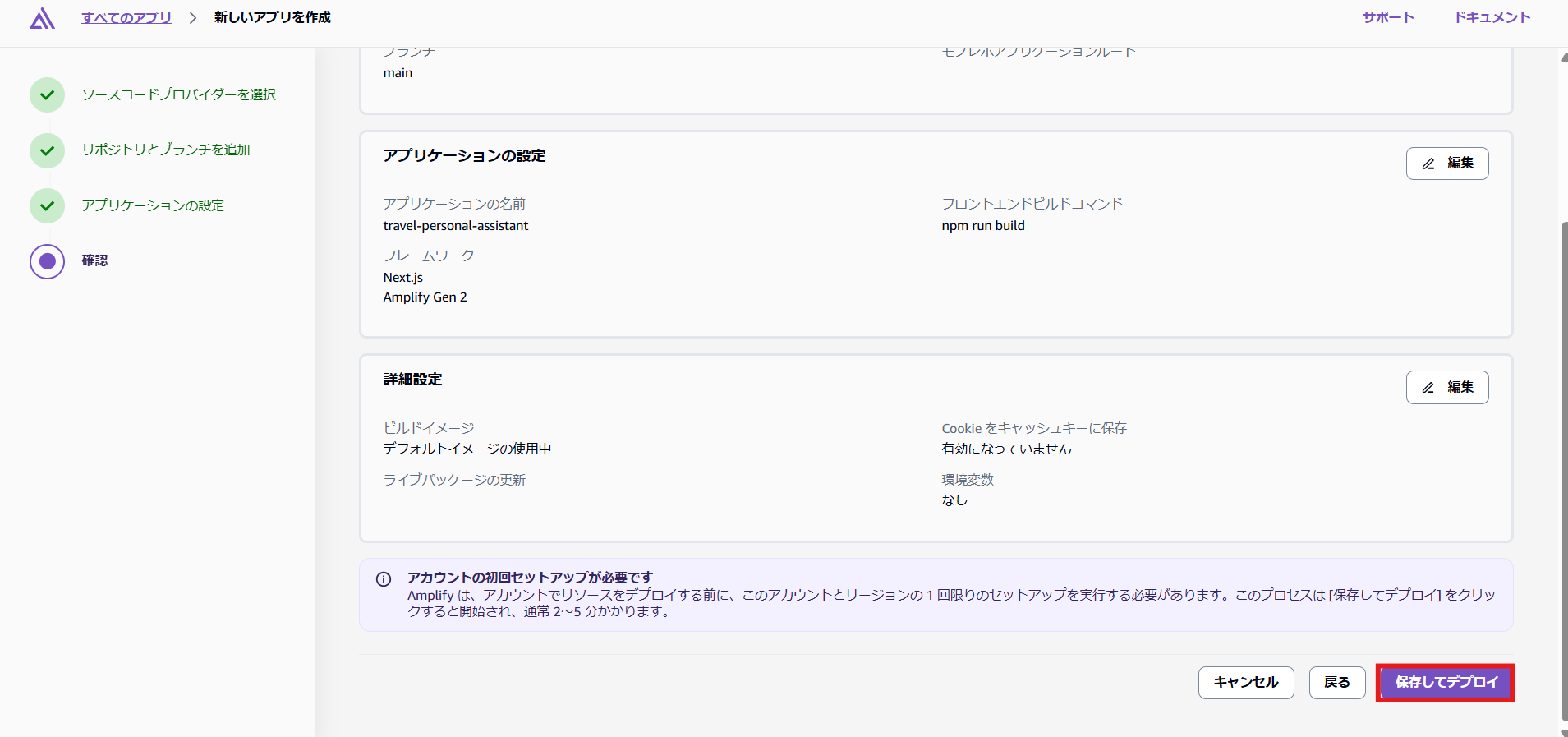Click the green check beside ソースコードプロバイダーを選択

click(x=48, y=95)
